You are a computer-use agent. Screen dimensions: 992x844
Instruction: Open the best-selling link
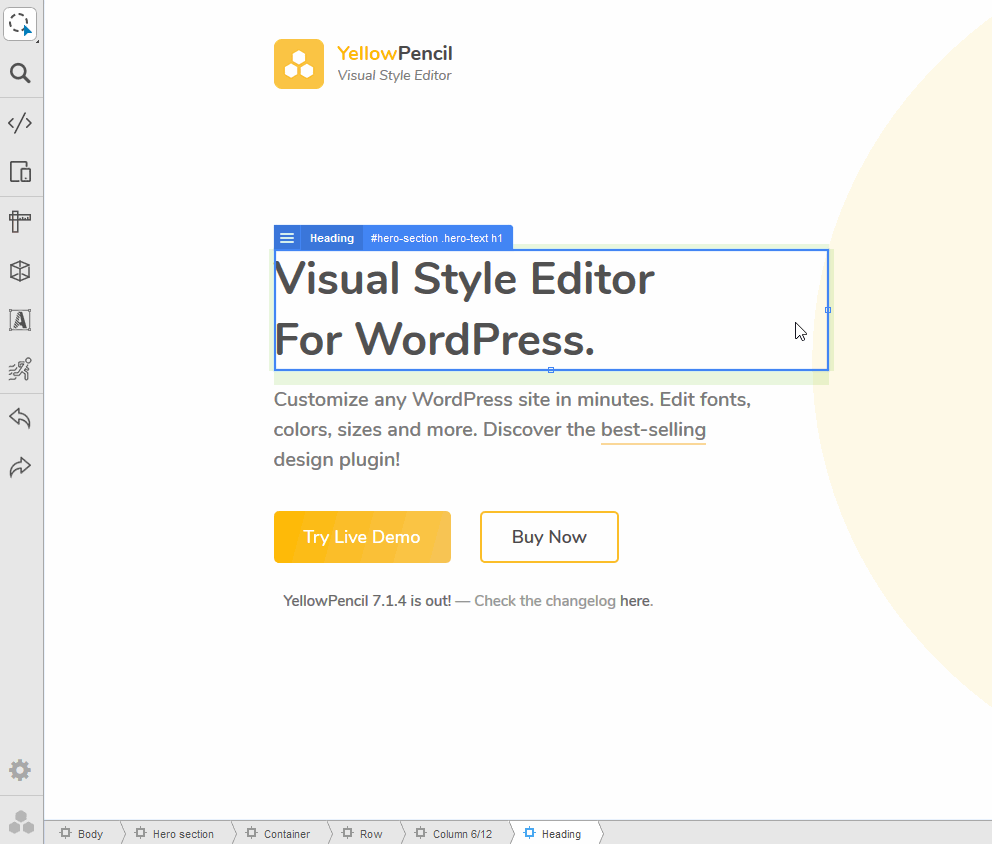click(654, 430)
